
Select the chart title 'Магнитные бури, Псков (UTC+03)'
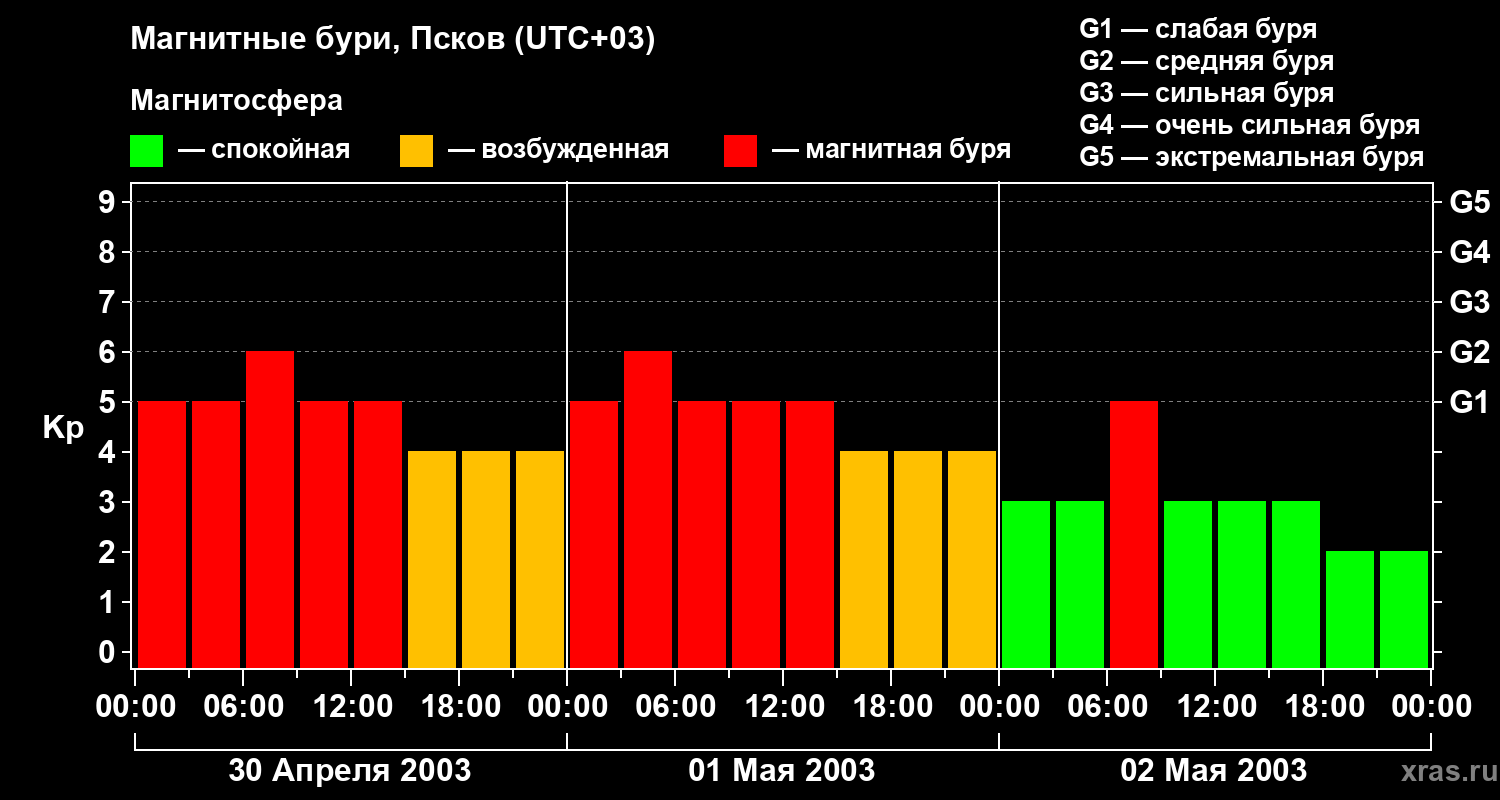point(392,40)
